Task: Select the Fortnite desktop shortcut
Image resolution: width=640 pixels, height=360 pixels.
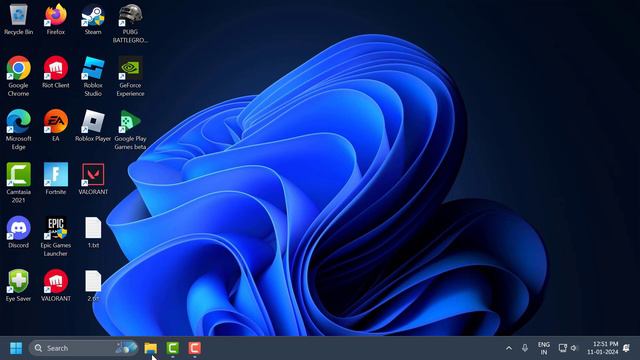Action: pyautogui.click(x=56, y=179)
